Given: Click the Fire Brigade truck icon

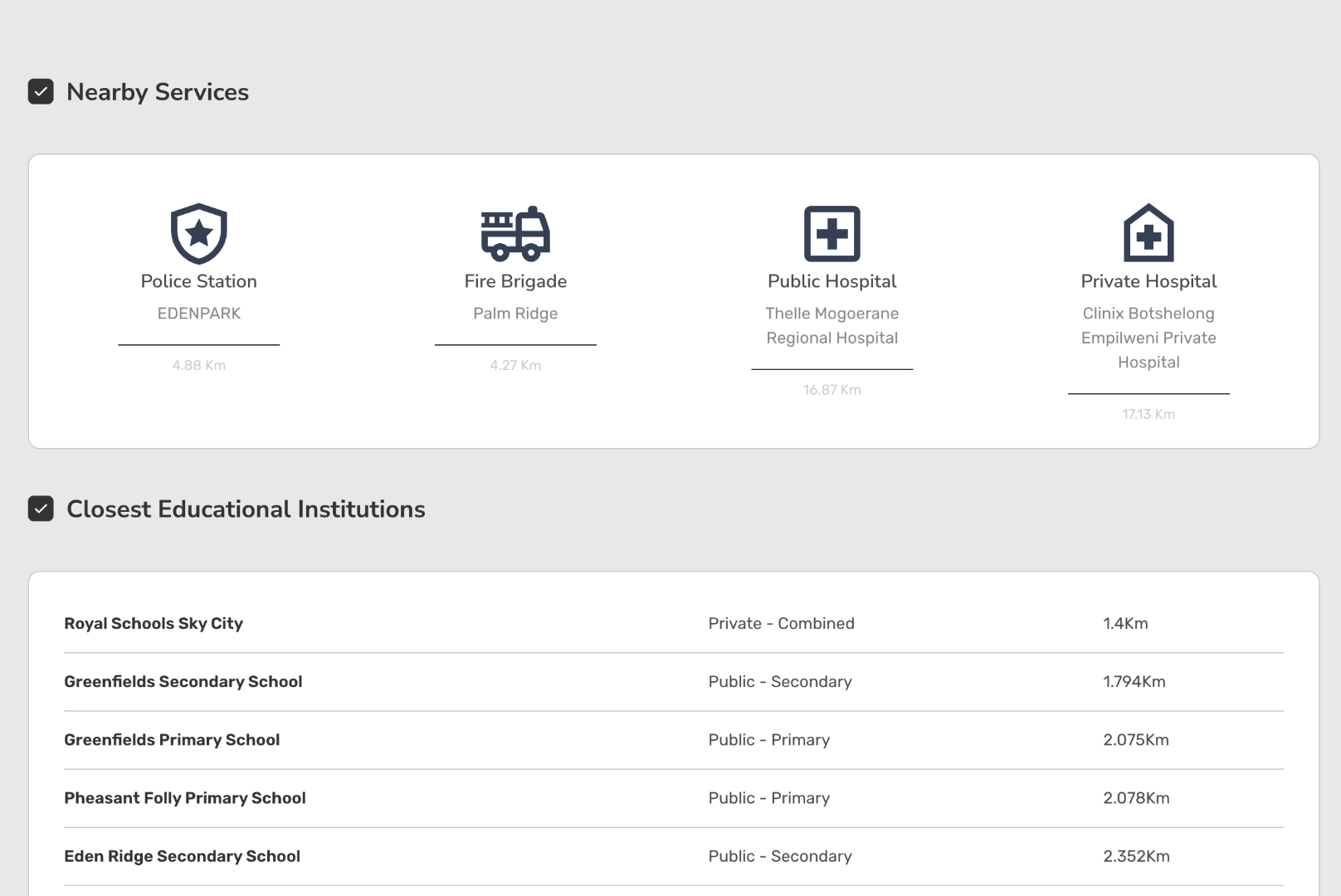Looking at the screenshot, I should click(x=515, y=233).
